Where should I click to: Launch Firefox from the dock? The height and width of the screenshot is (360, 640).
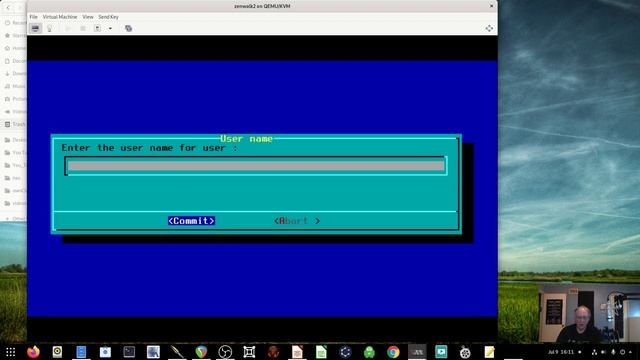pos(33,352)
